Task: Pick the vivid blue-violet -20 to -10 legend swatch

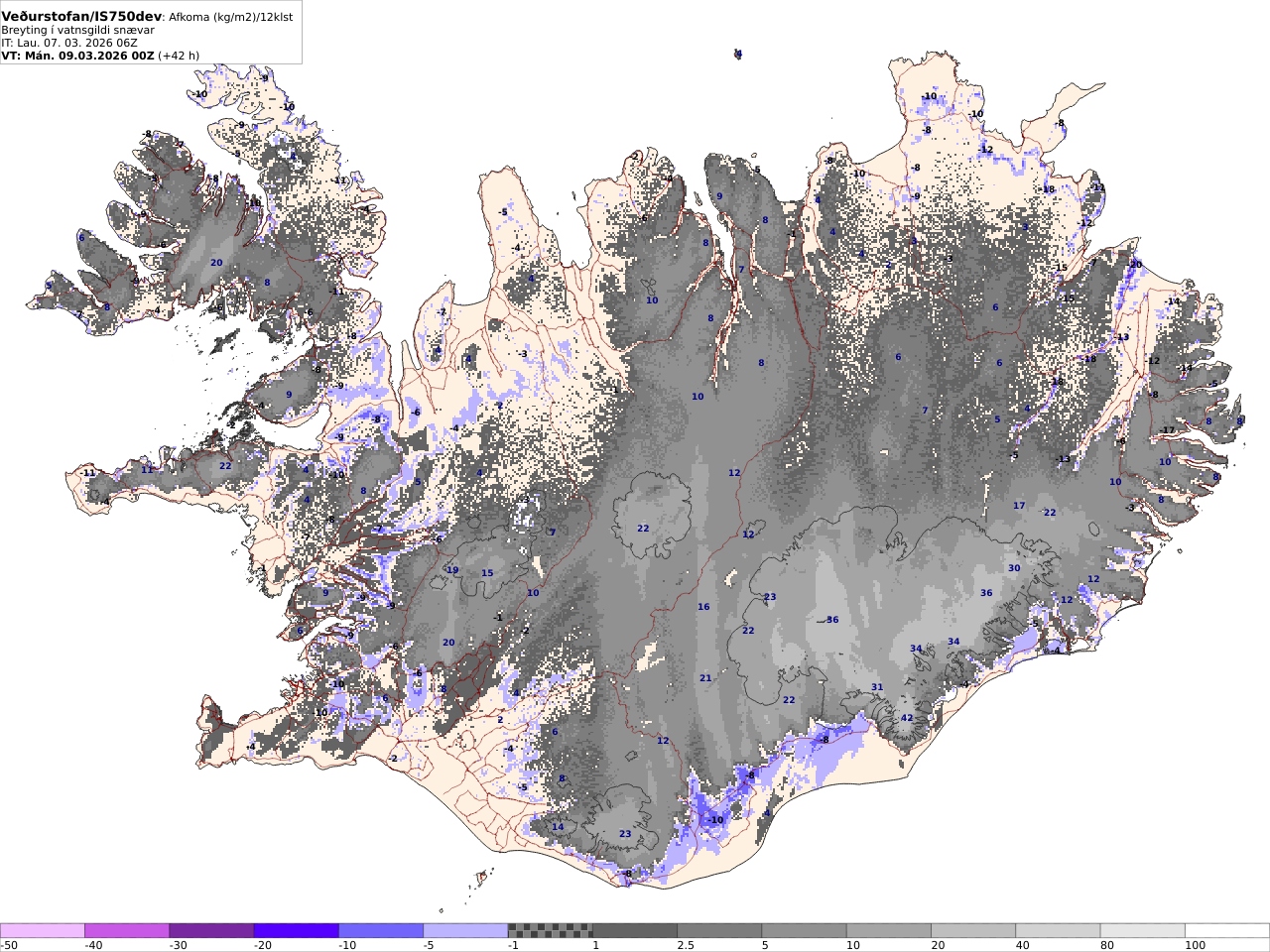Action: click(297, 930)
